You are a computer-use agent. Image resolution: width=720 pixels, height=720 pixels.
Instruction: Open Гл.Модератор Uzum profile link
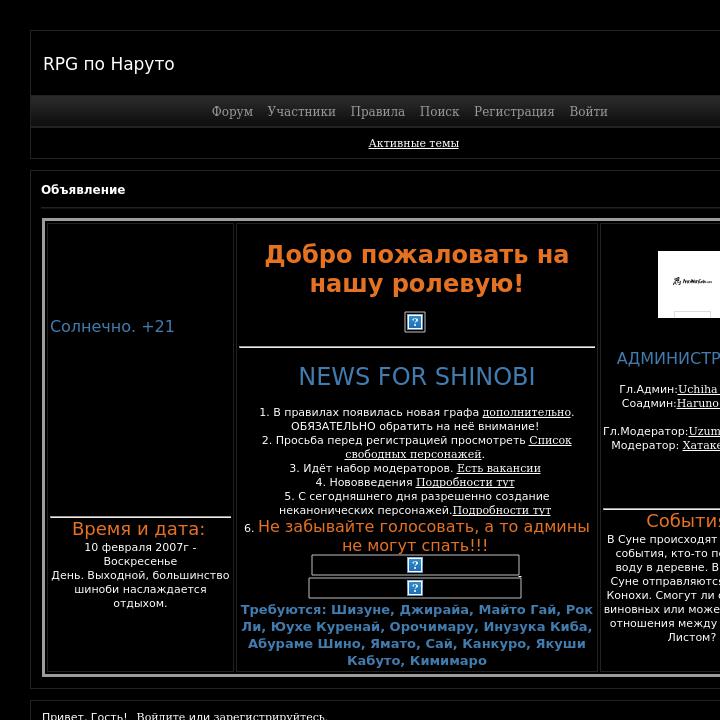coord(704,431)
